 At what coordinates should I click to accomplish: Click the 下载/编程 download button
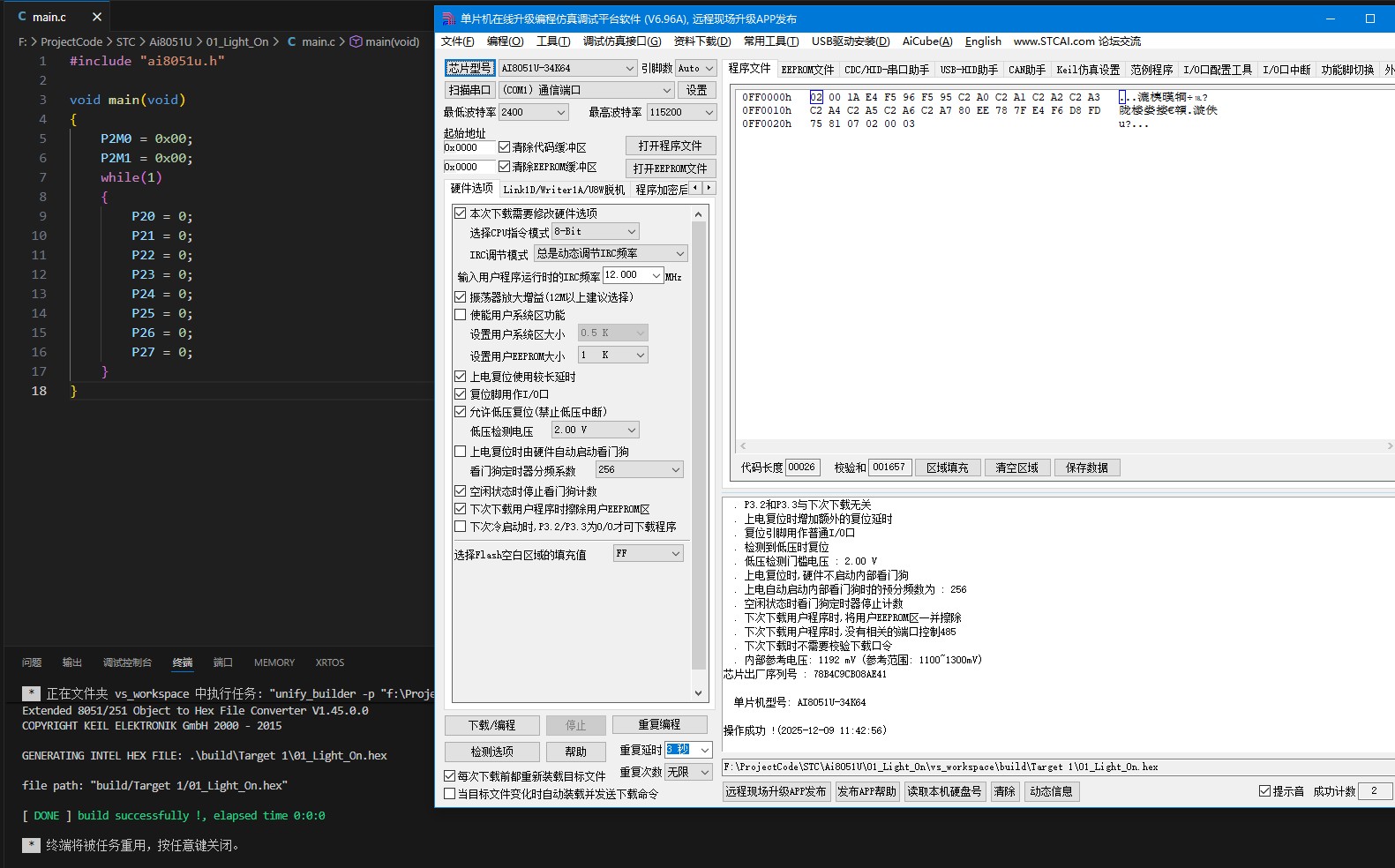click(491, 725)
